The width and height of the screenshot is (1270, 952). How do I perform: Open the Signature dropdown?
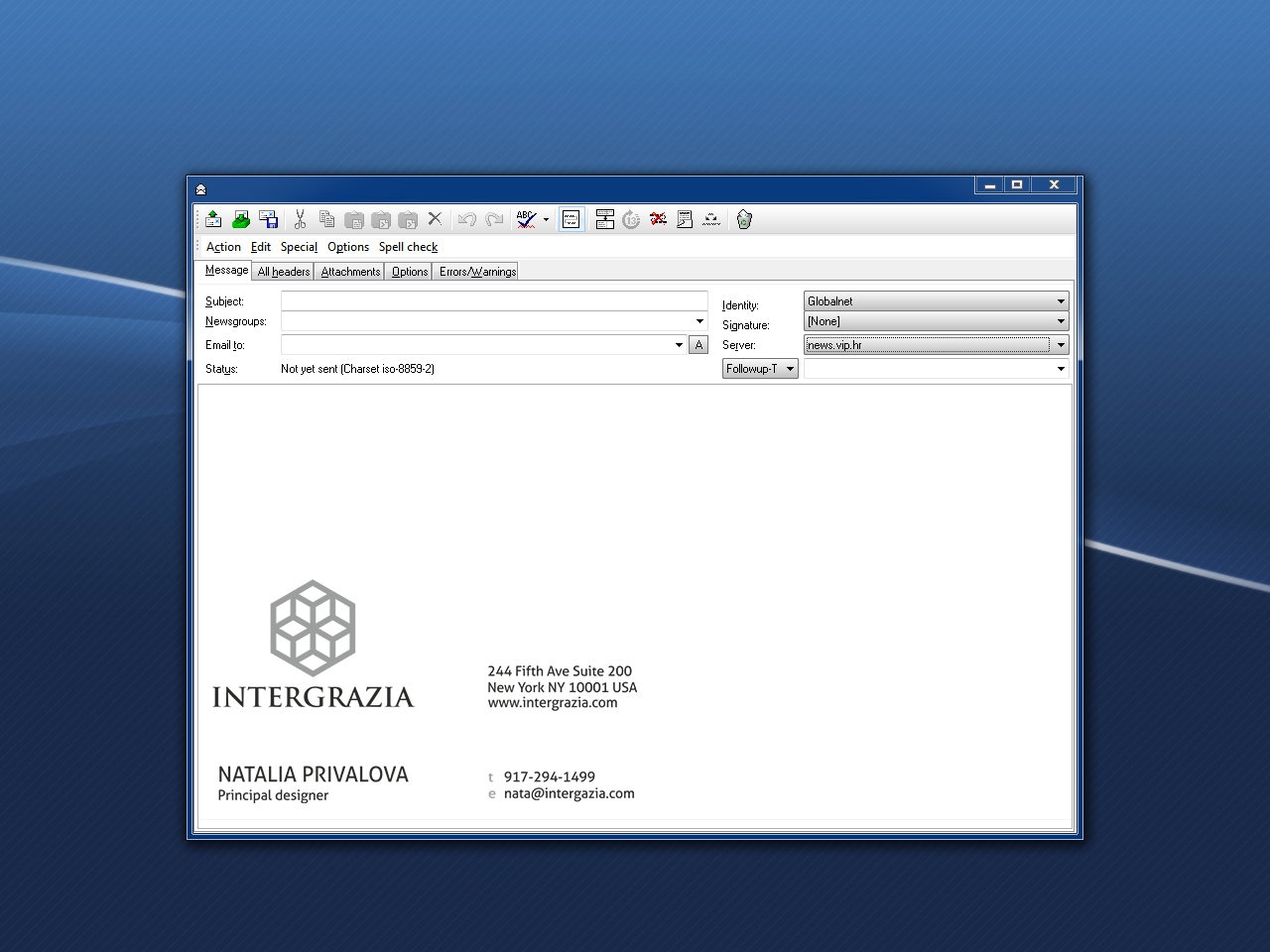pos(1061,321)
